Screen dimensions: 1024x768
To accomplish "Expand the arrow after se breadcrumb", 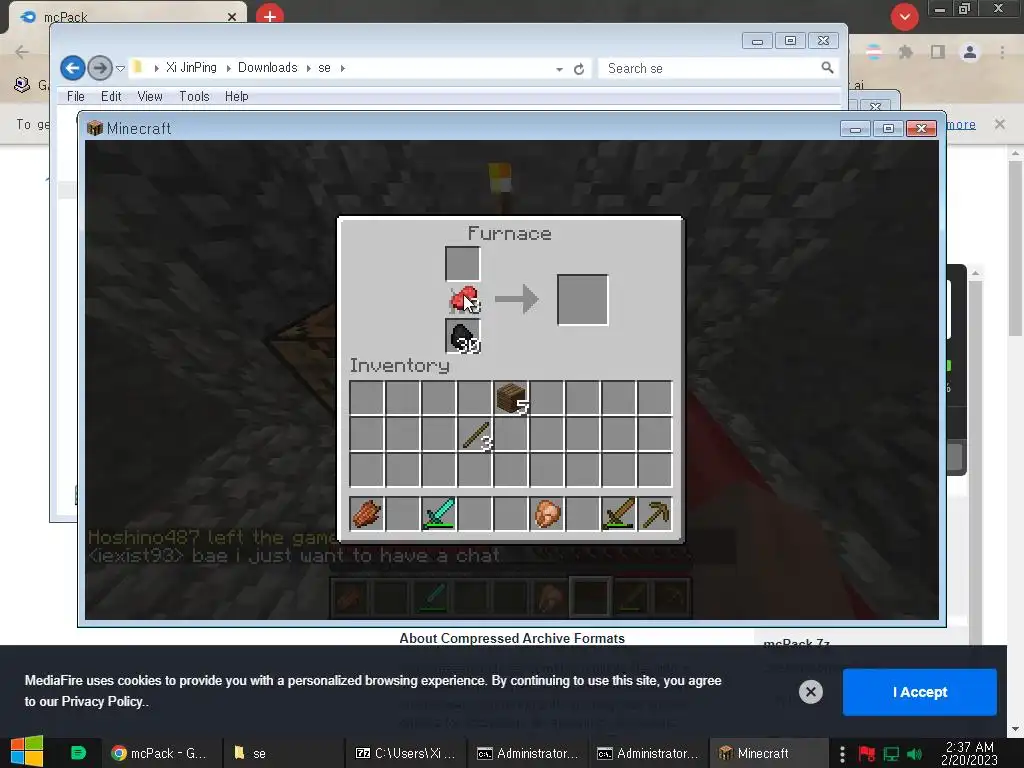I will tap(343, 68).
